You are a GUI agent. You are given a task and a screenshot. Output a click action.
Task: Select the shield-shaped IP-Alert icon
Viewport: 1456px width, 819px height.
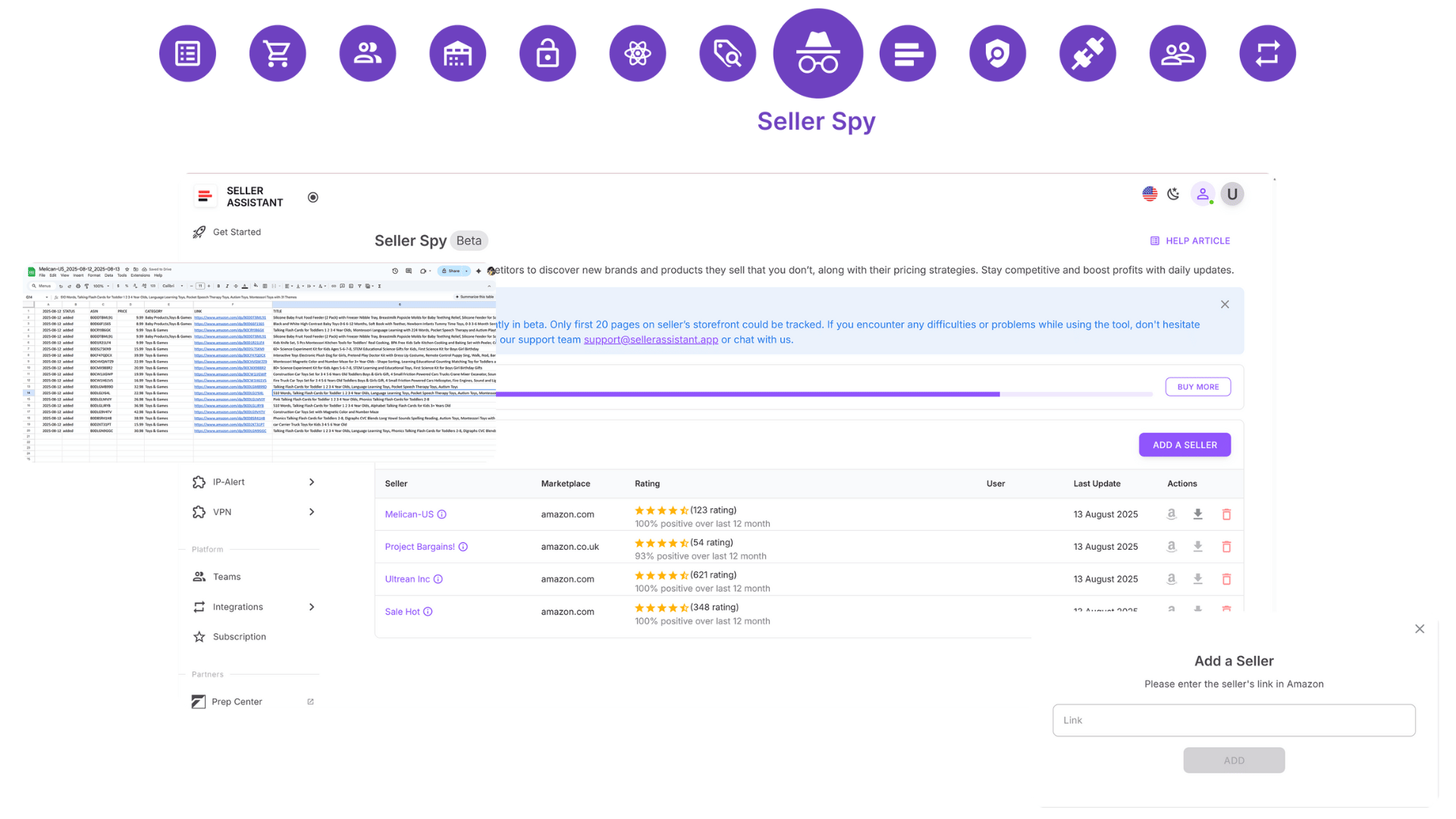point(997,53)
